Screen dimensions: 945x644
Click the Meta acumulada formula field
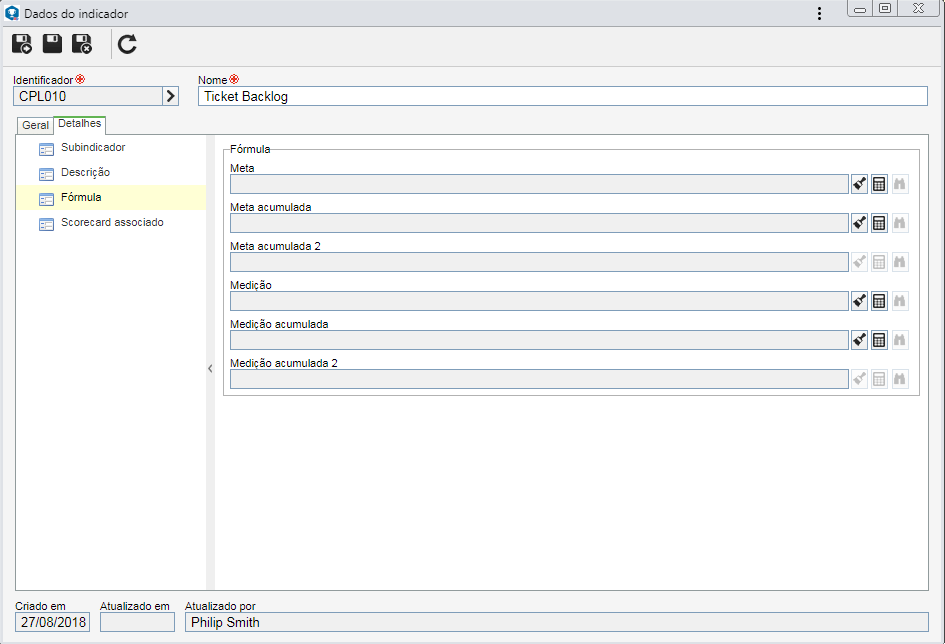click(539, 223)
